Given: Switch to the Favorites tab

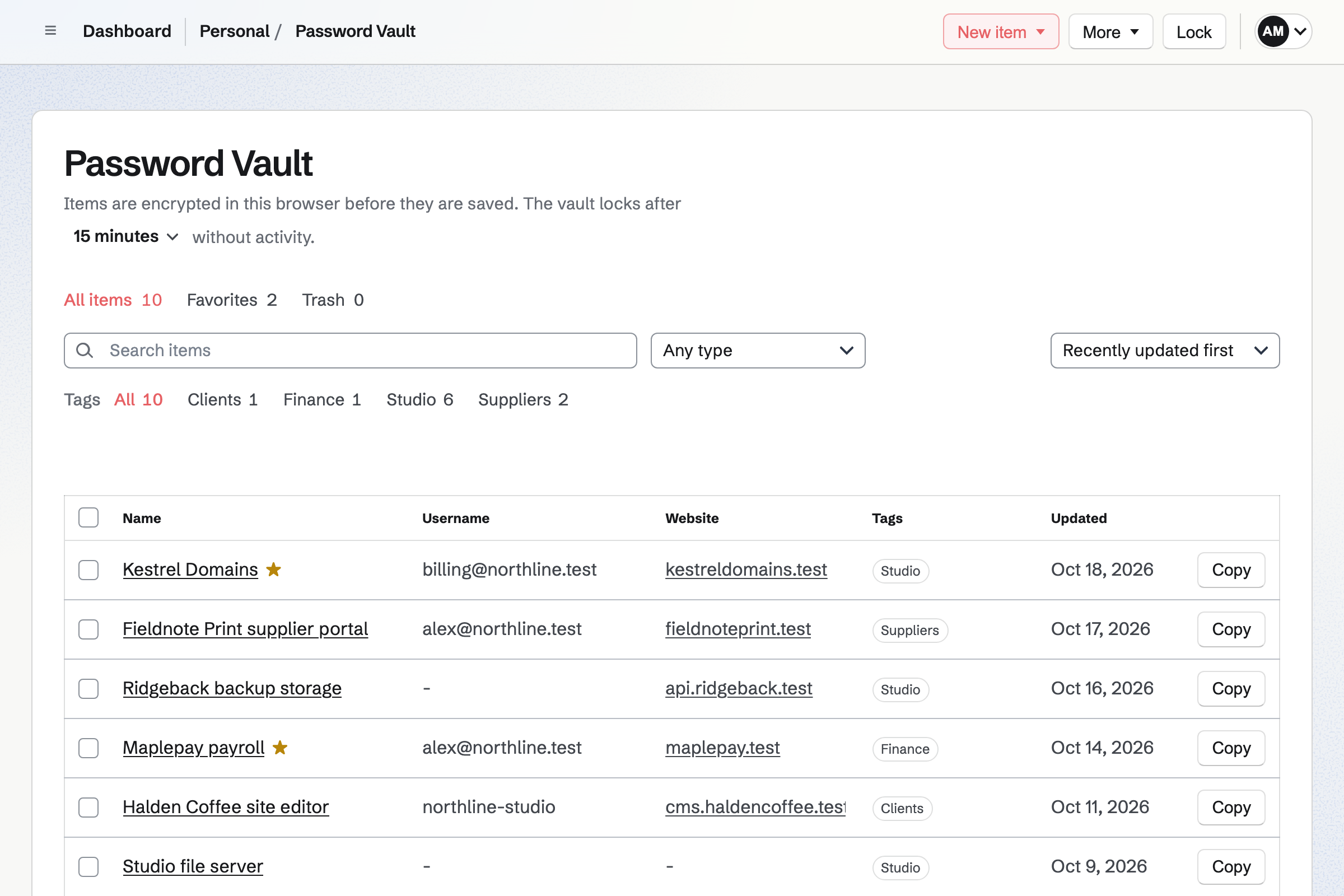Looking at the screenshot, I should [x=231, y=300].
